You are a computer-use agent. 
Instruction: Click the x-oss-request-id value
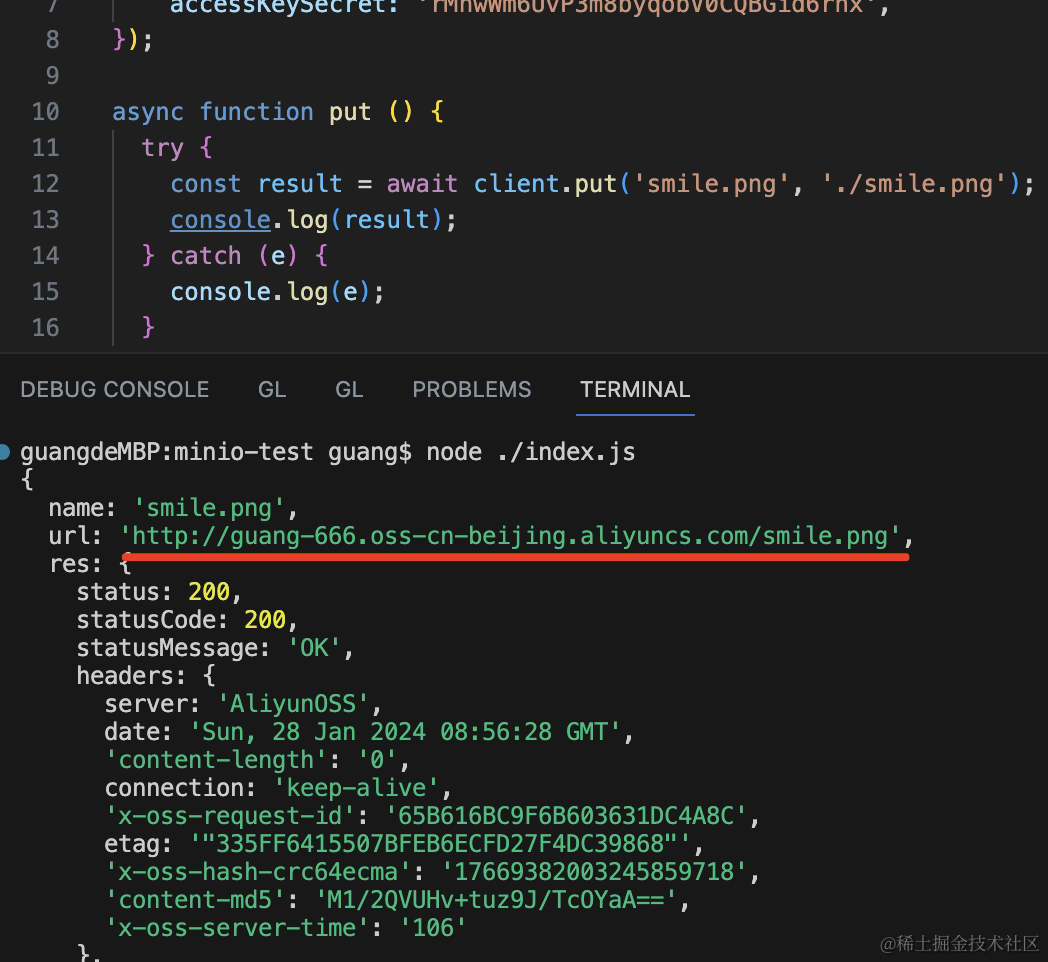coord(565,816)
